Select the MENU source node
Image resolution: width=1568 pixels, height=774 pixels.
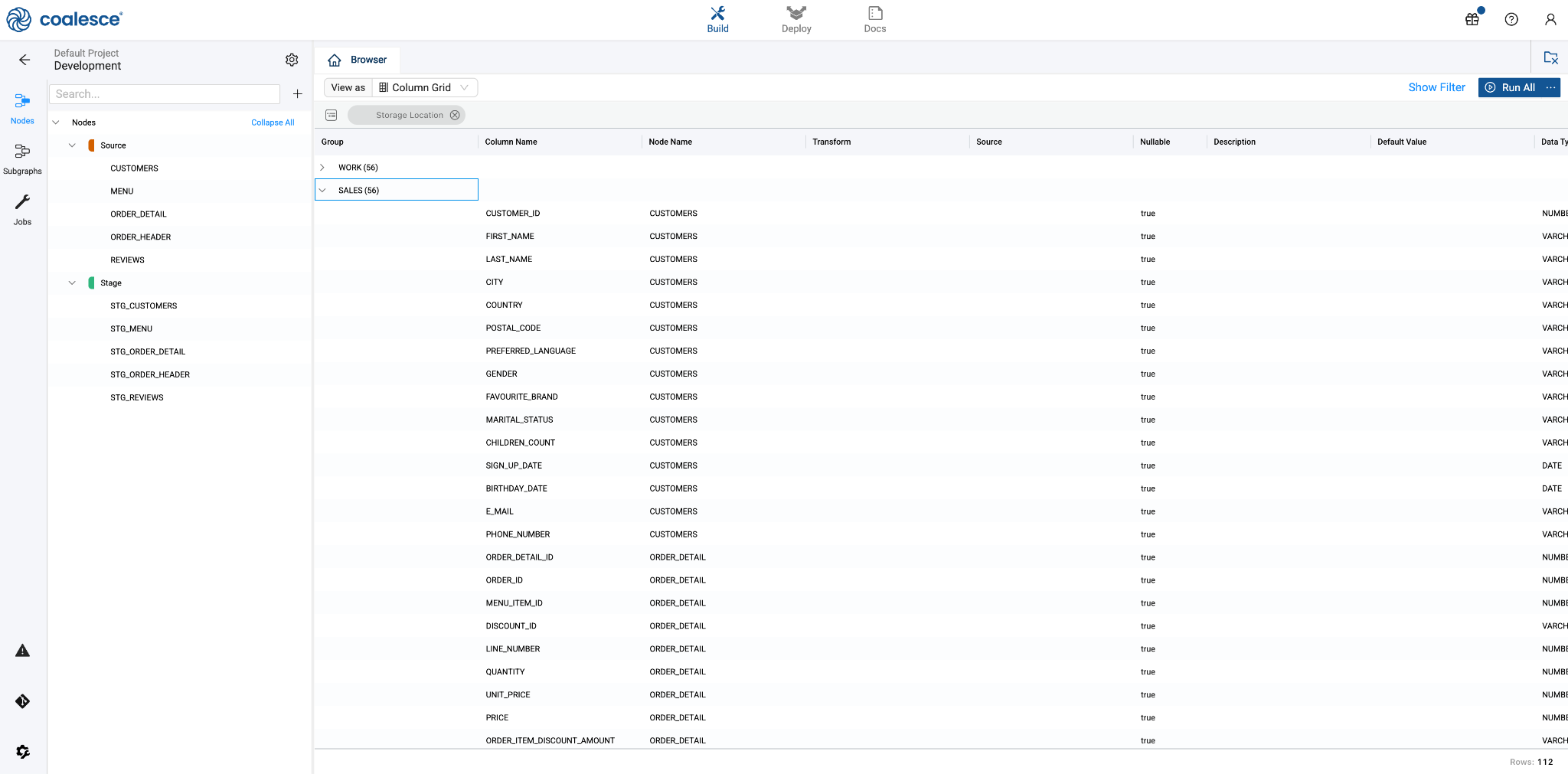pos(122,191)
